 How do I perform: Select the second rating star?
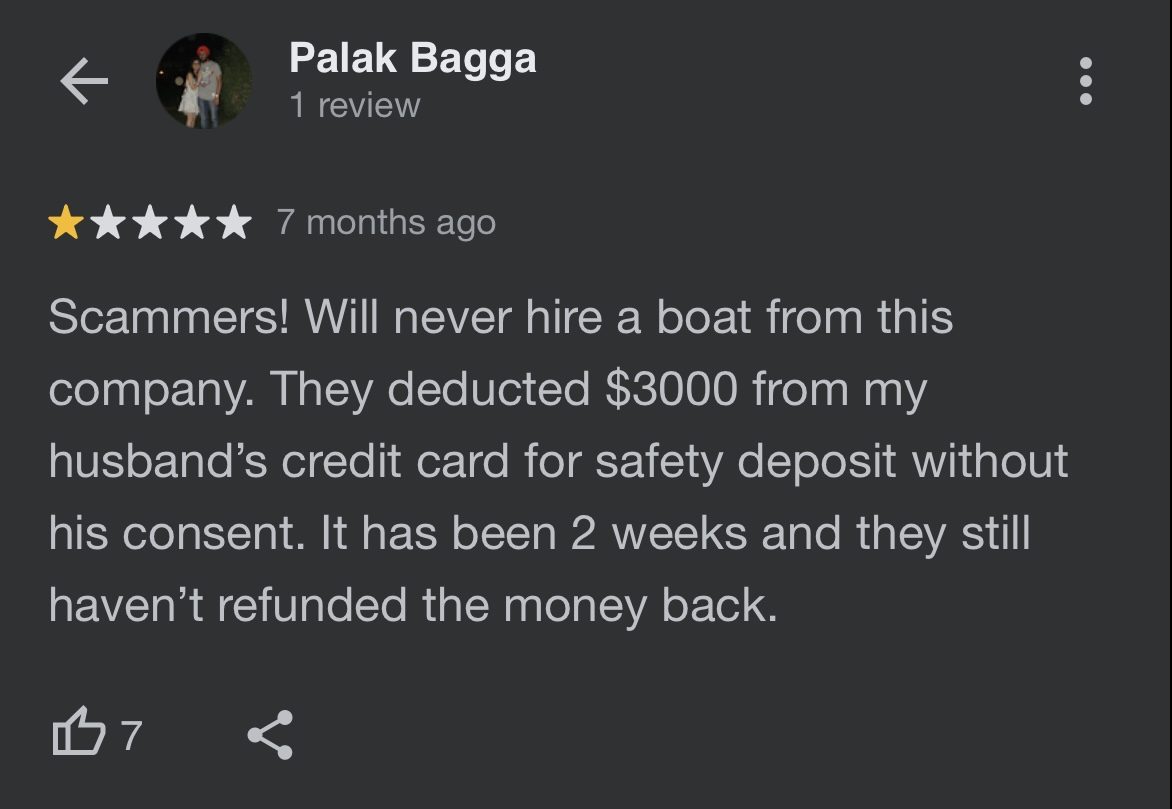point(108,222)
